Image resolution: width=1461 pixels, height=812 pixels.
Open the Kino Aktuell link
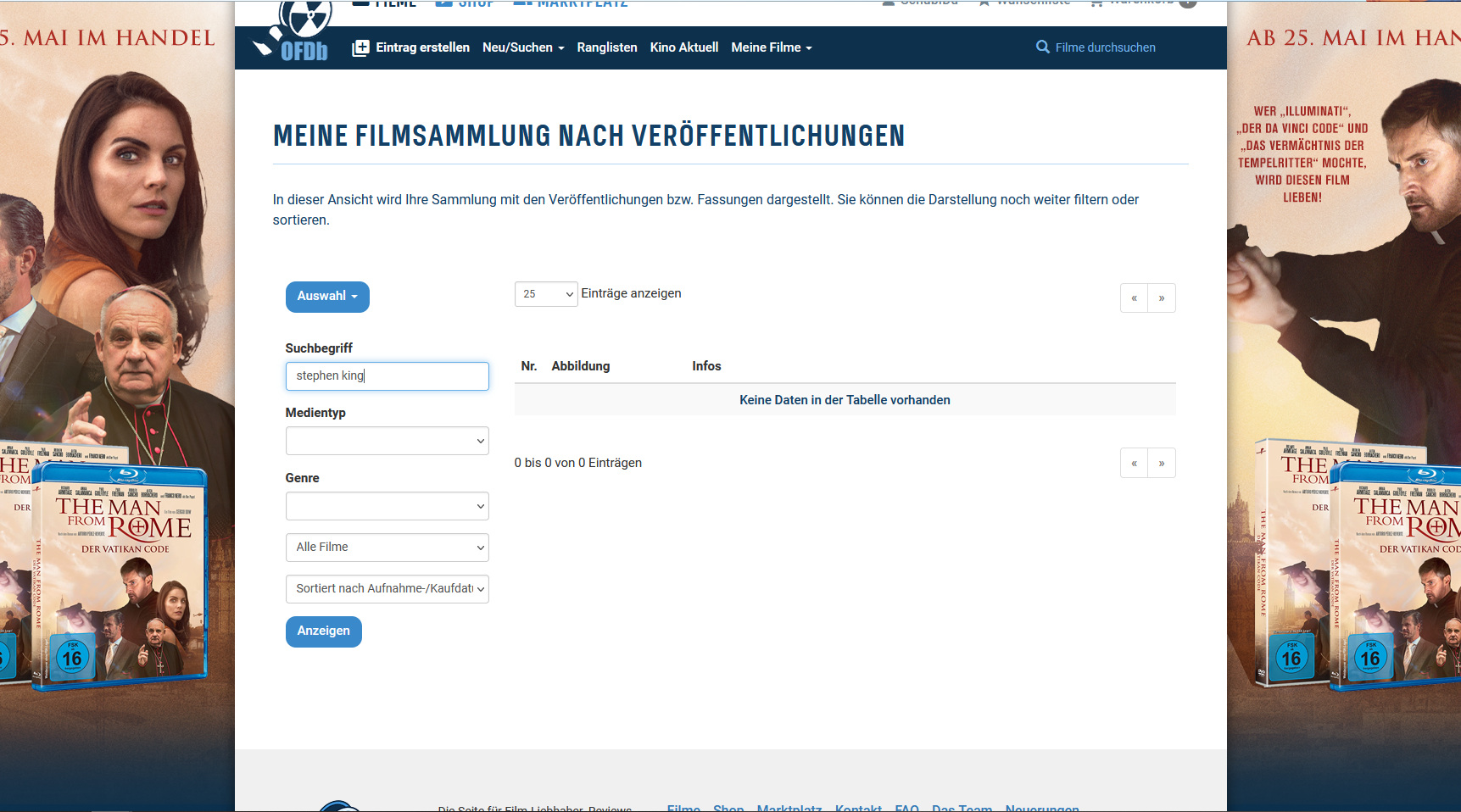tap(684, 47)
